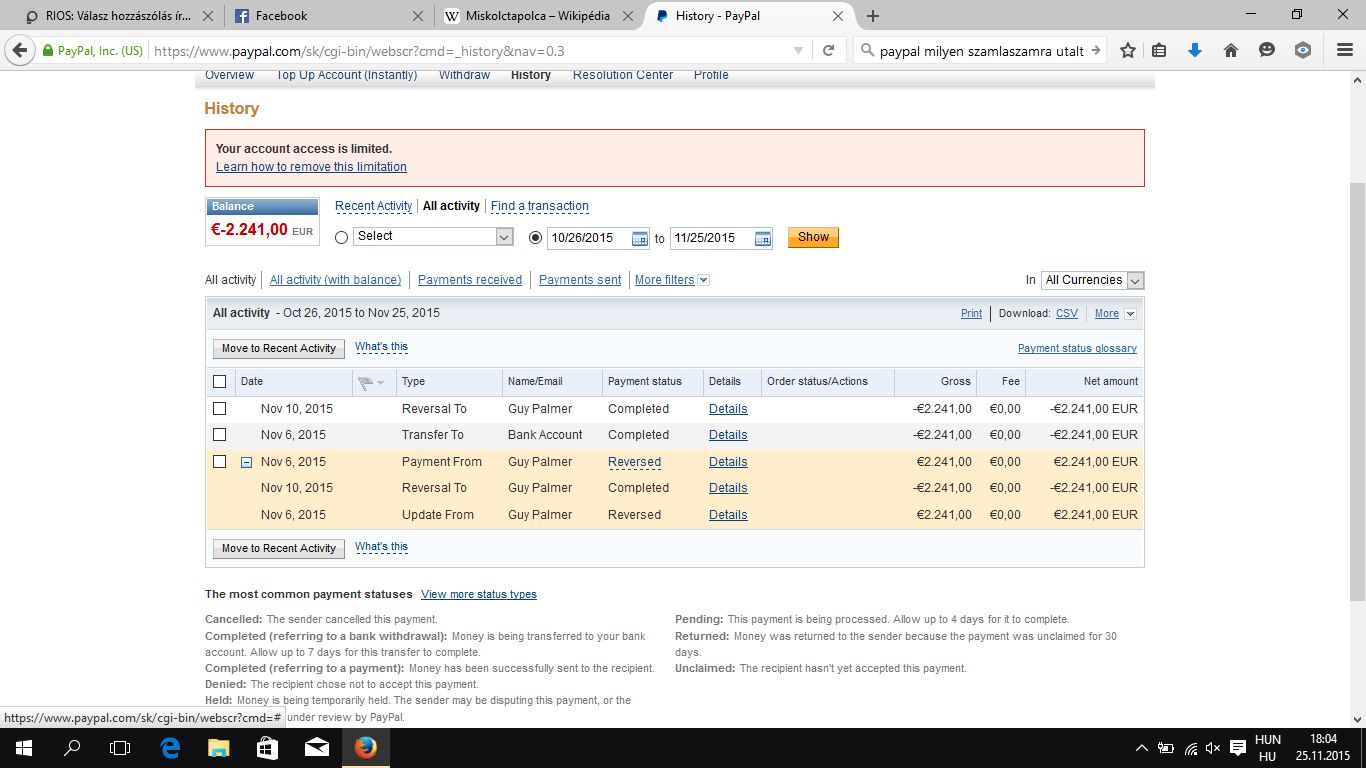Image resolution: width=1366 pixels, height=768 pixels.
Task: Click the top Move to Recent Activity button
Action: click(279, 348)
